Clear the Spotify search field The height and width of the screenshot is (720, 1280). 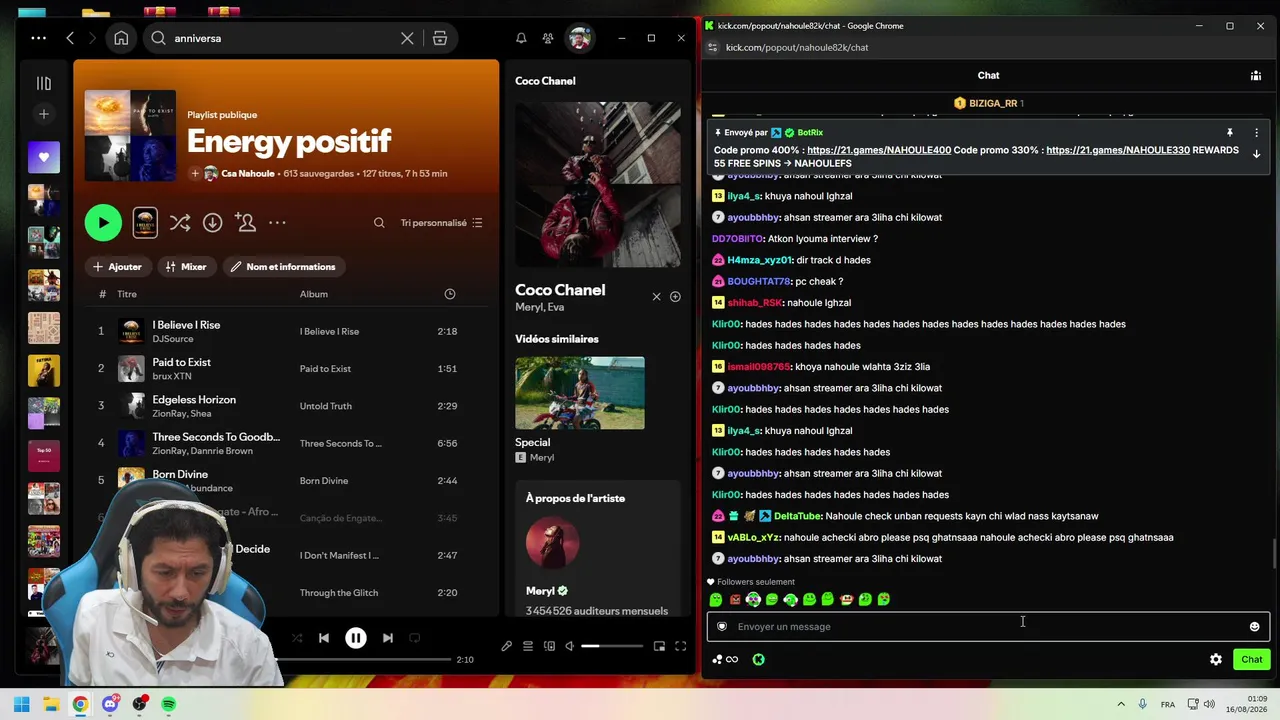point(407,38)
